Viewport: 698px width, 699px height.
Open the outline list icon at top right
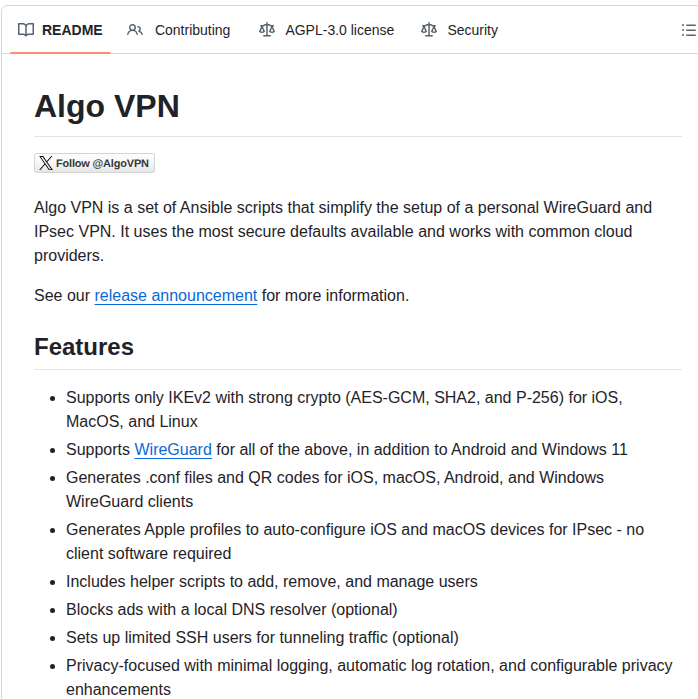[x=688, y=31]
